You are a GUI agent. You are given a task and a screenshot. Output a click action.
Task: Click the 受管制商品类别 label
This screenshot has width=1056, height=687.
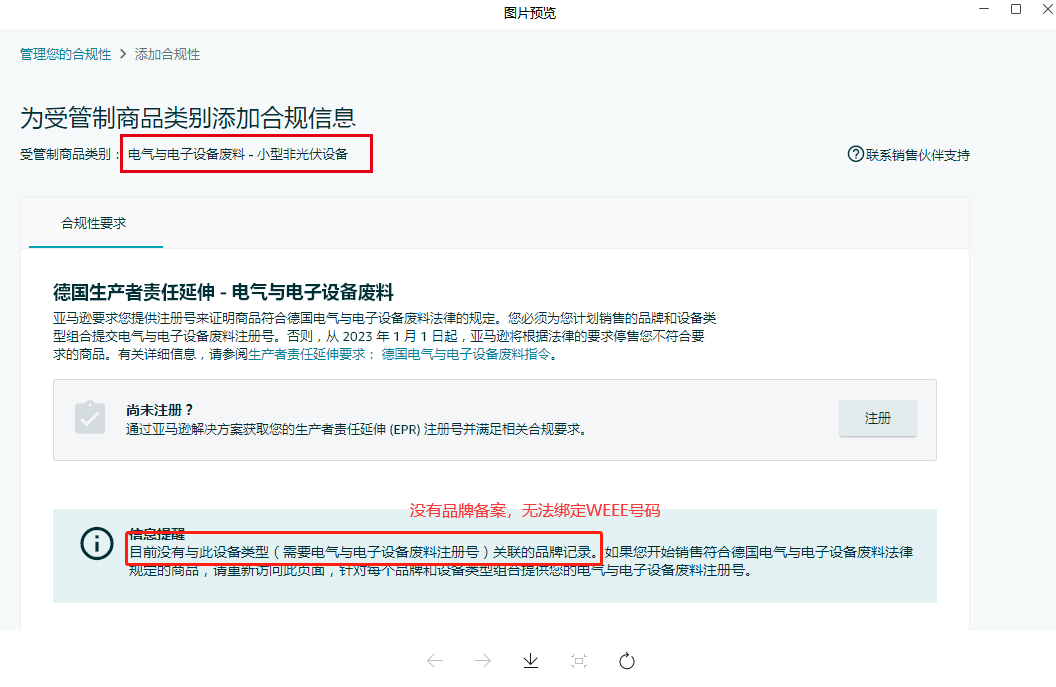pyautogui.click(x=65, y=154)
